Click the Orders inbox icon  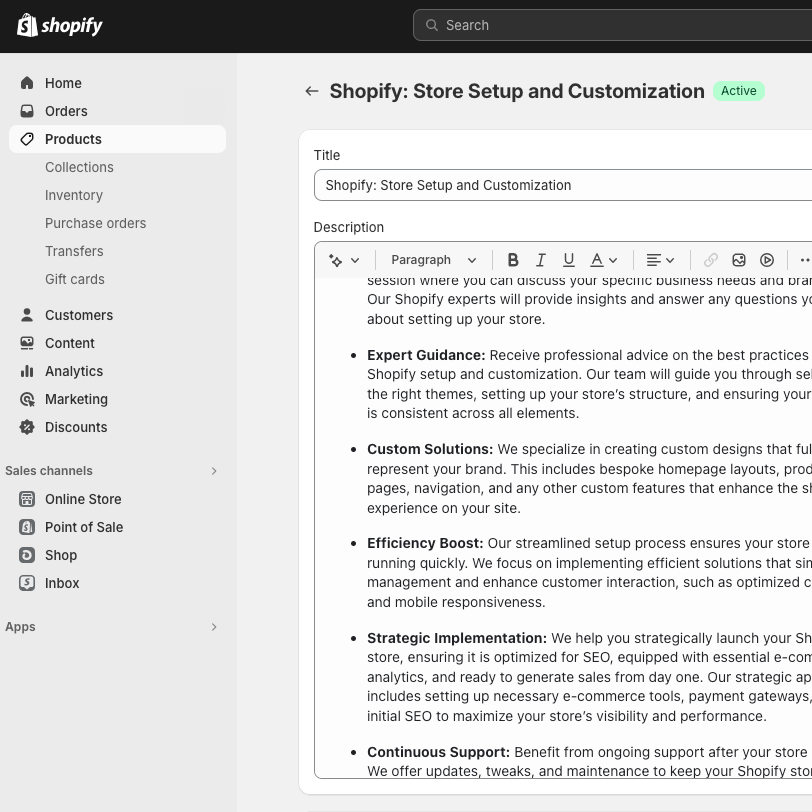click(x=27, y=111)
